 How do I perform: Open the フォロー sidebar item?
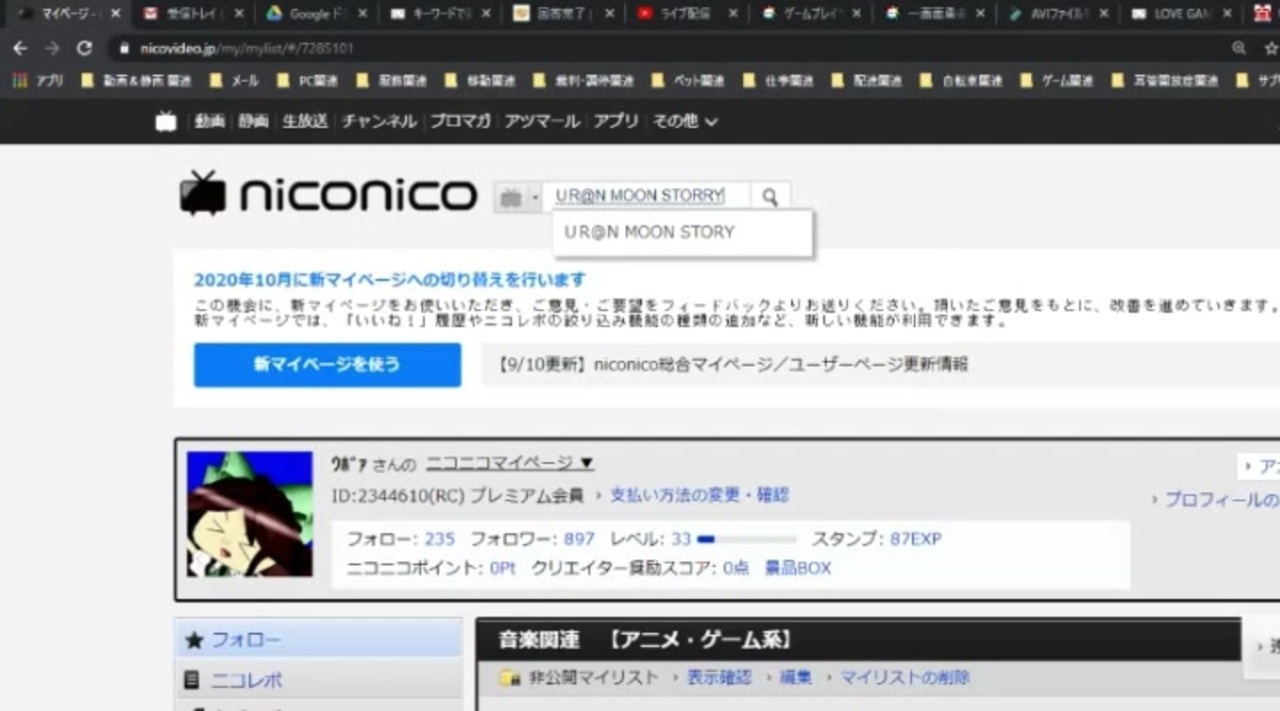click(319, 640)
